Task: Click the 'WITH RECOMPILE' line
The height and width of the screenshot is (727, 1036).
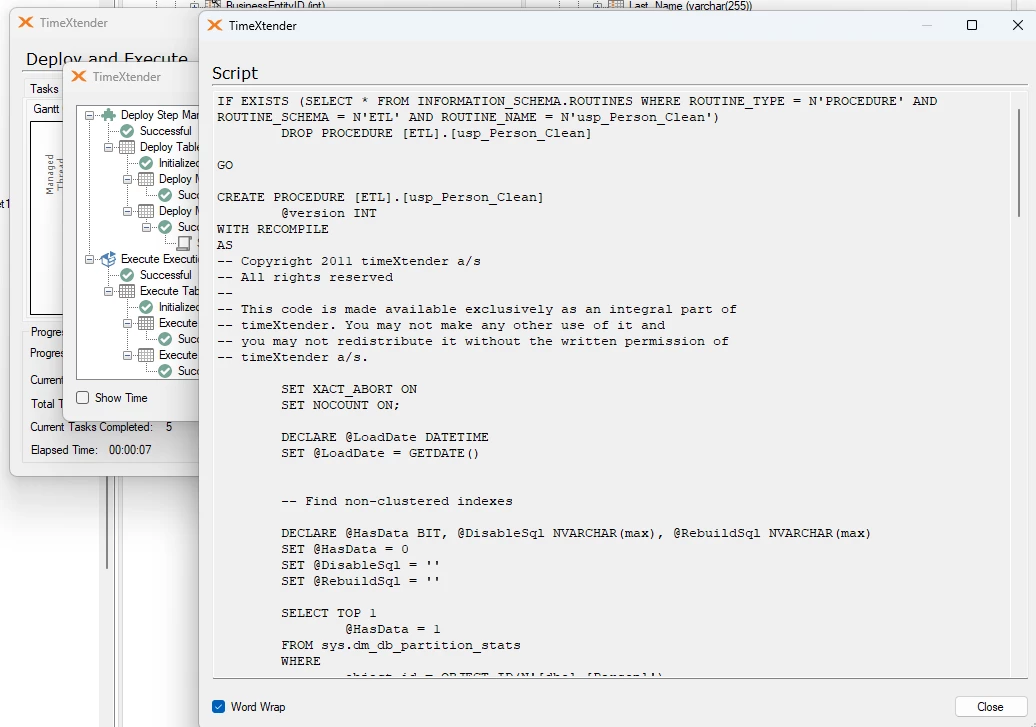Action: [272, 229]
